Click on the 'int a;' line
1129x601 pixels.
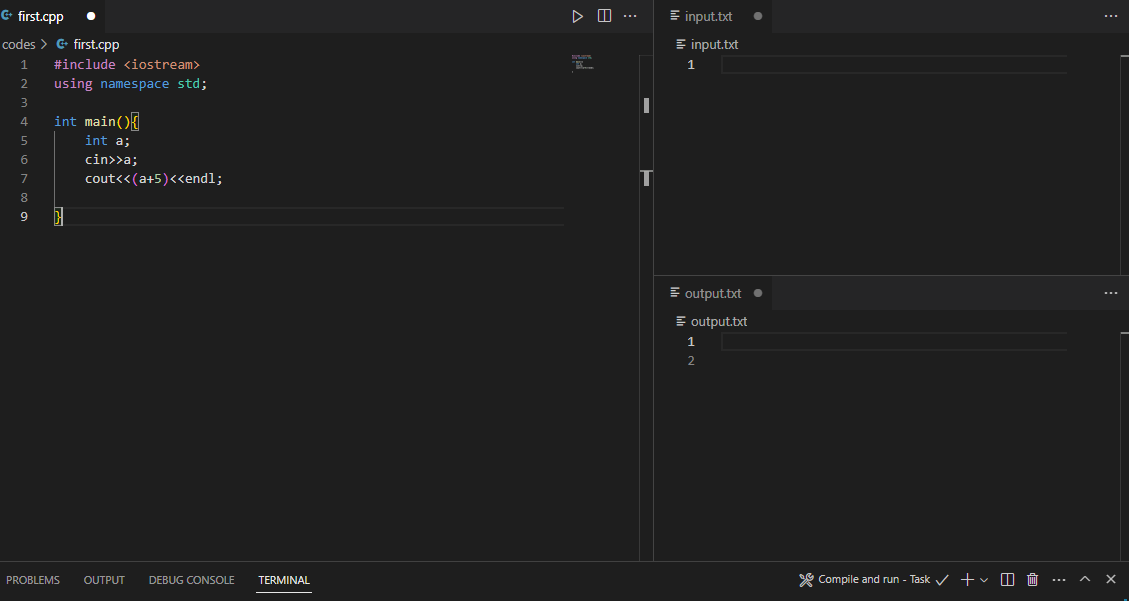pyautogui.click(x=107, y=140)
